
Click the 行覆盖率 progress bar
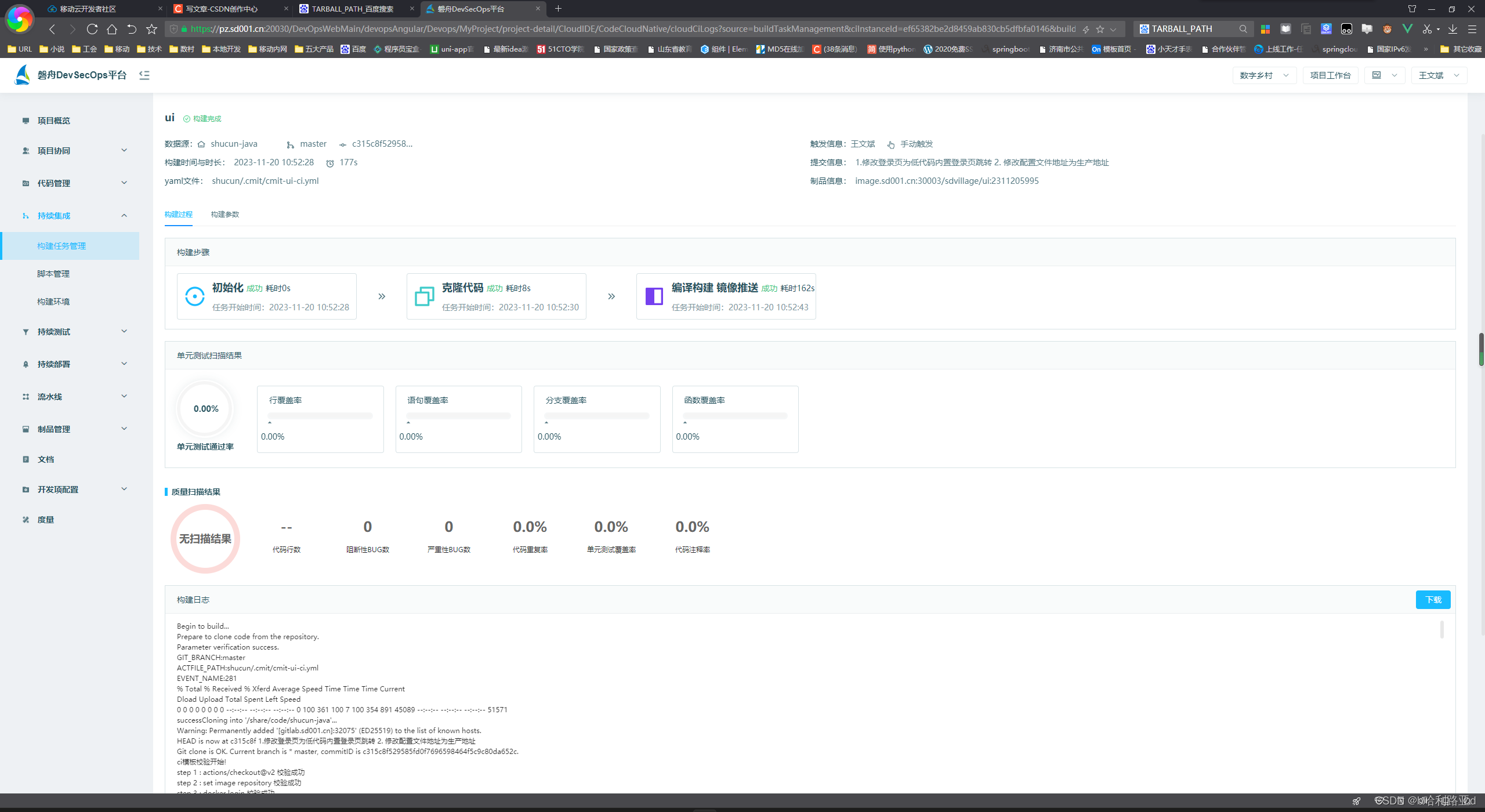[320, 416]
